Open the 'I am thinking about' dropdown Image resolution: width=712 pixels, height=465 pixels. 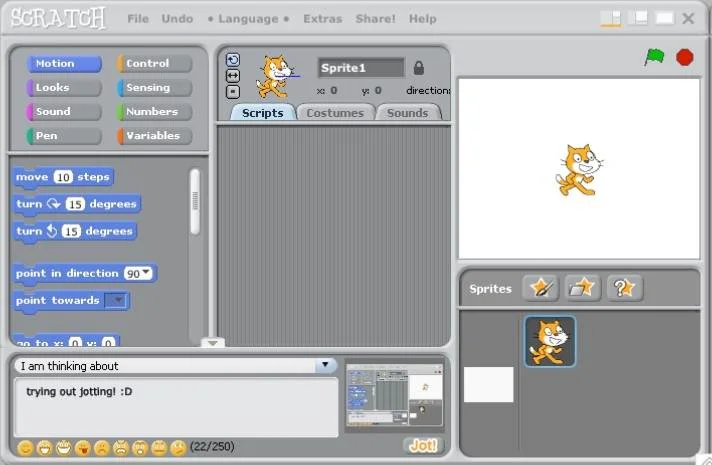[325, 365]
